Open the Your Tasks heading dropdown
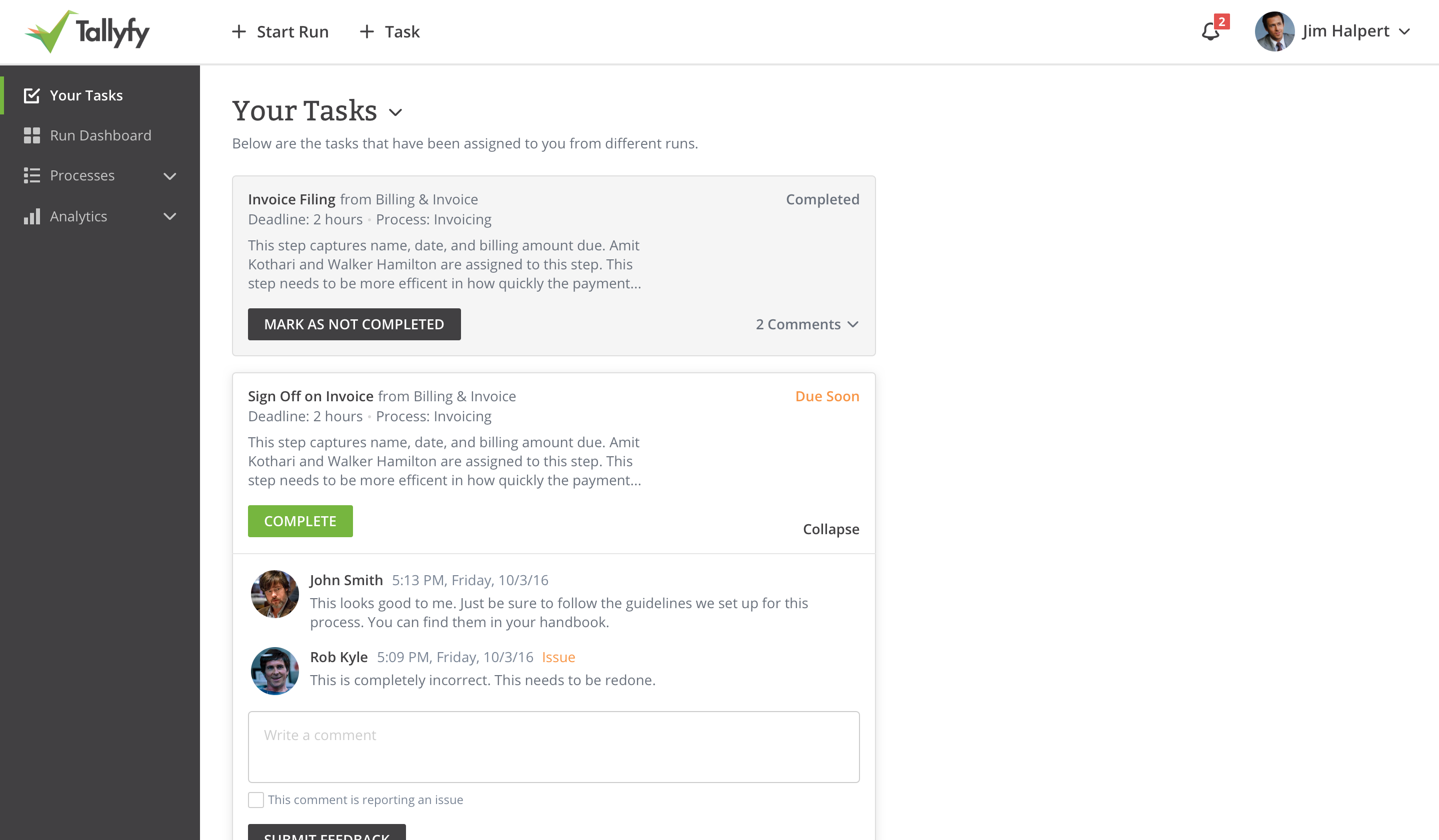The image size is (1439, 840). click(x=396, y=113)
